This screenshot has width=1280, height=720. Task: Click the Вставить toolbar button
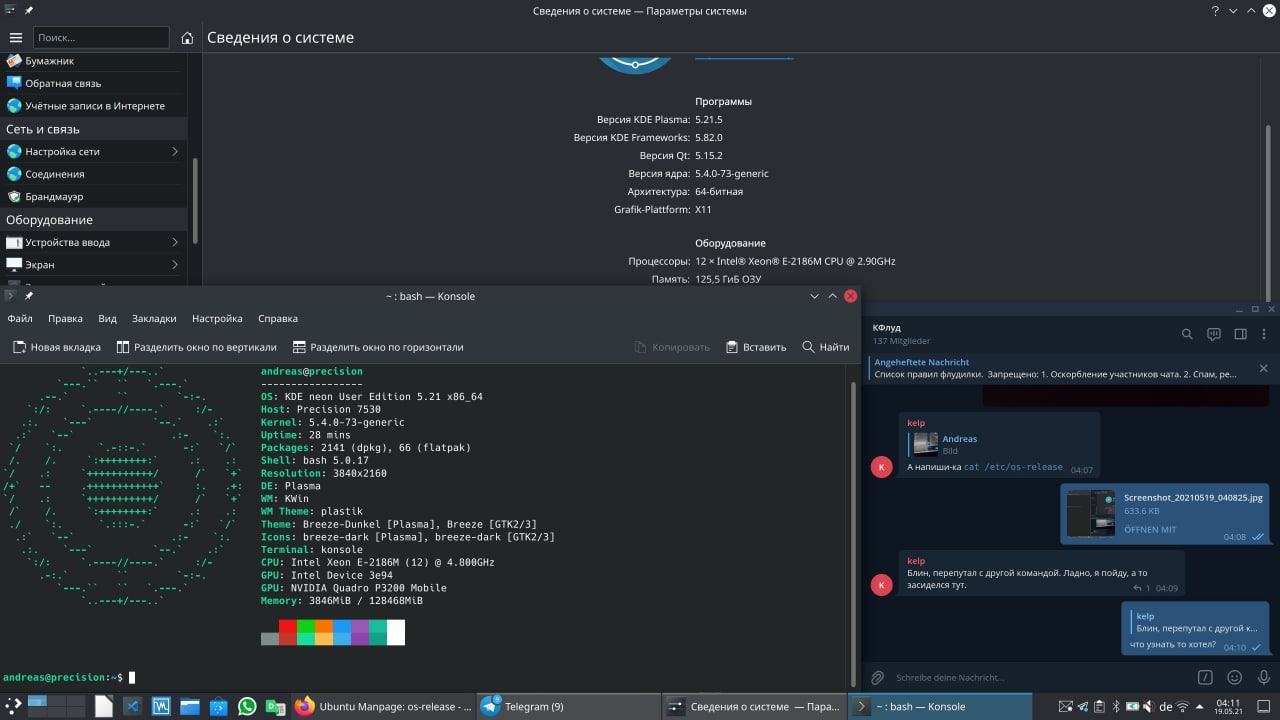click(x=756, y=347)
